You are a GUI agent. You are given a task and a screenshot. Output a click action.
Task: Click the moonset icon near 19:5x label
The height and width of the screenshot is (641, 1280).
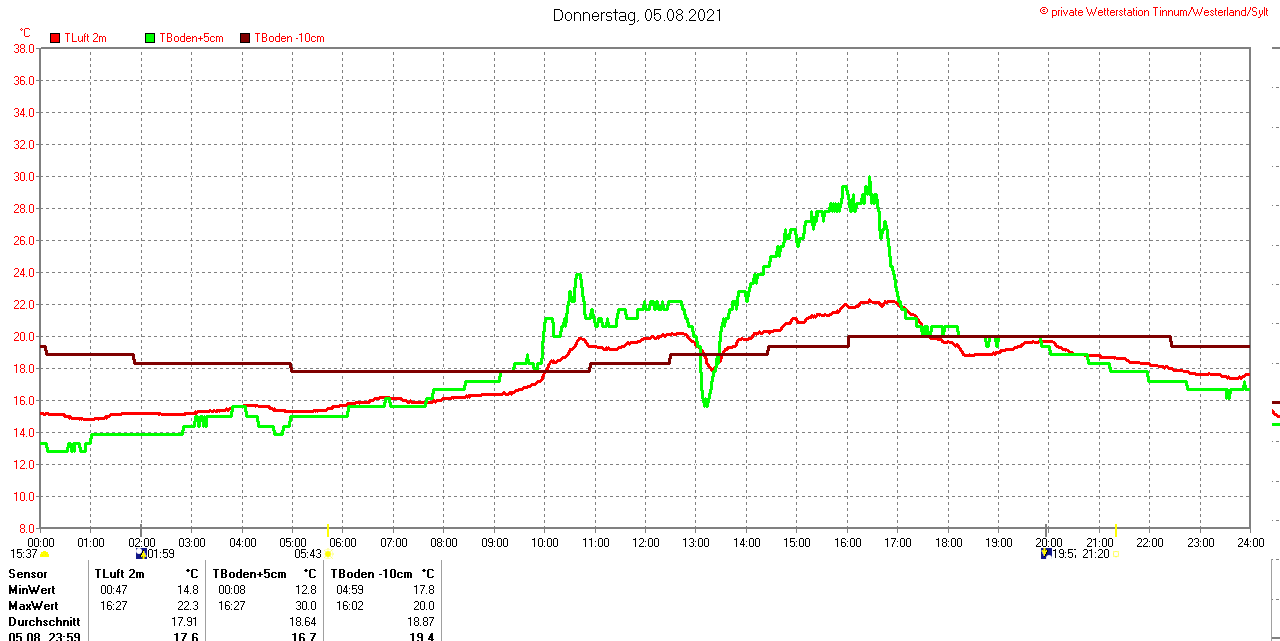pos(1046,554)
